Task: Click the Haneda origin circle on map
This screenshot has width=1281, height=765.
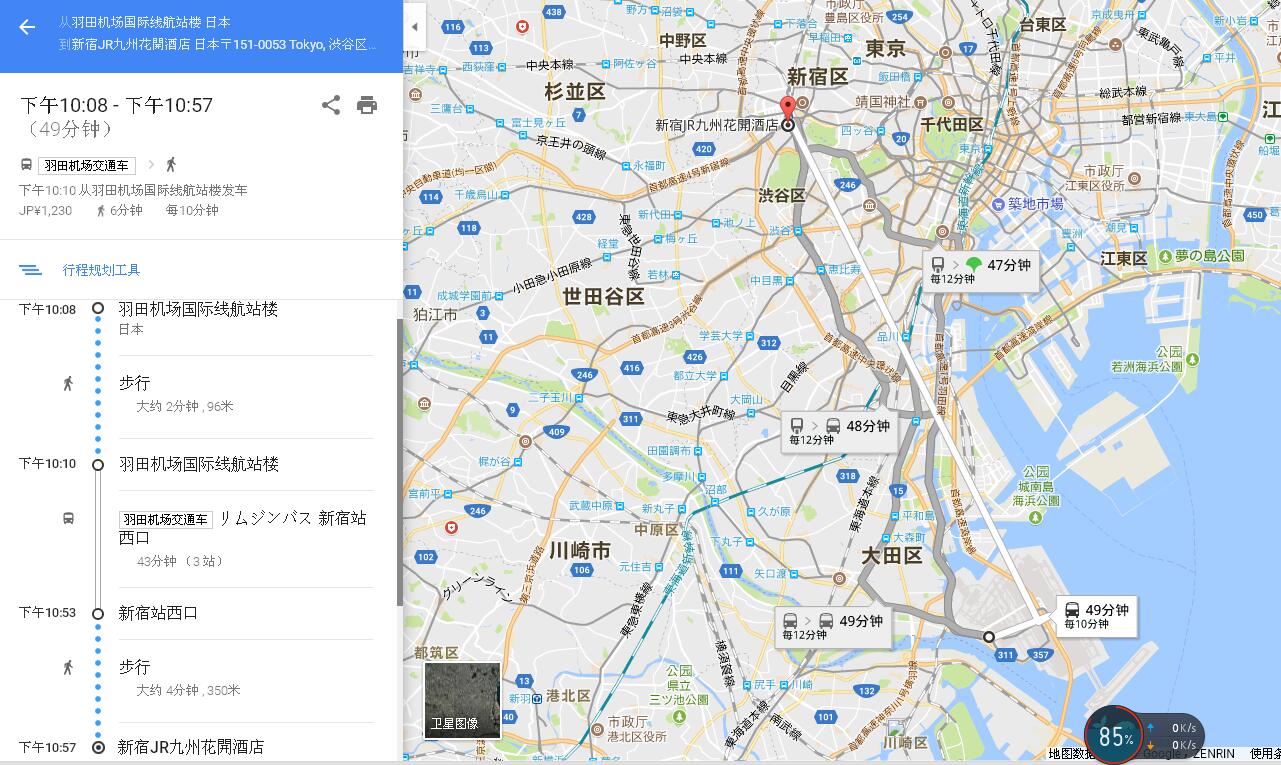Action: click(x=988, y=637)
